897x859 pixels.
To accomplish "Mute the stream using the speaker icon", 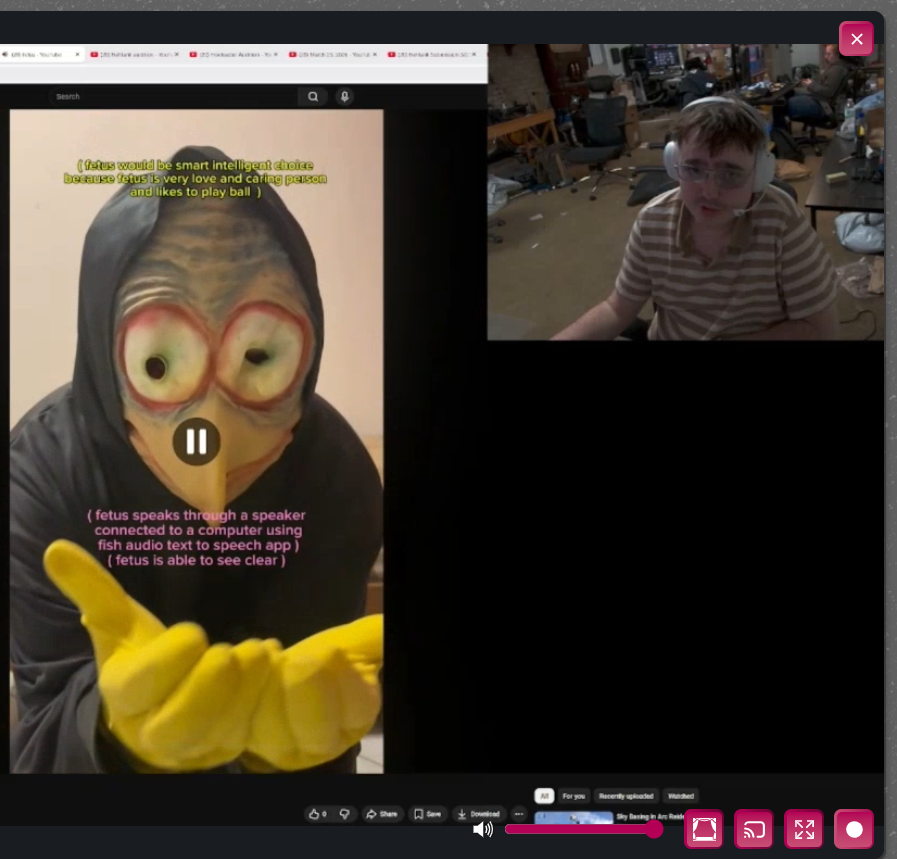I will (x=483, y=829).
